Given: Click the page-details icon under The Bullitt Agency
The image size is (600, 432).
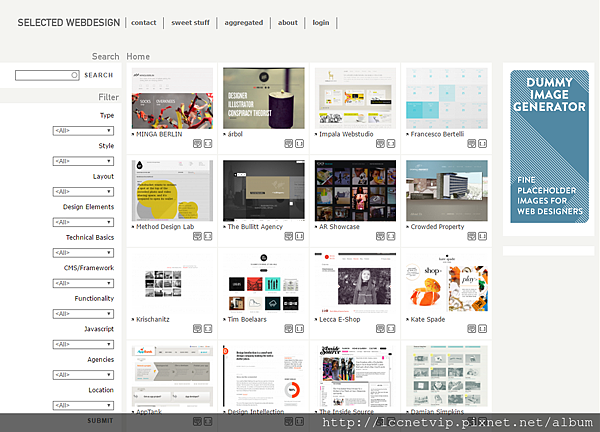Looking at the screenshot, I should click(289, 236).
